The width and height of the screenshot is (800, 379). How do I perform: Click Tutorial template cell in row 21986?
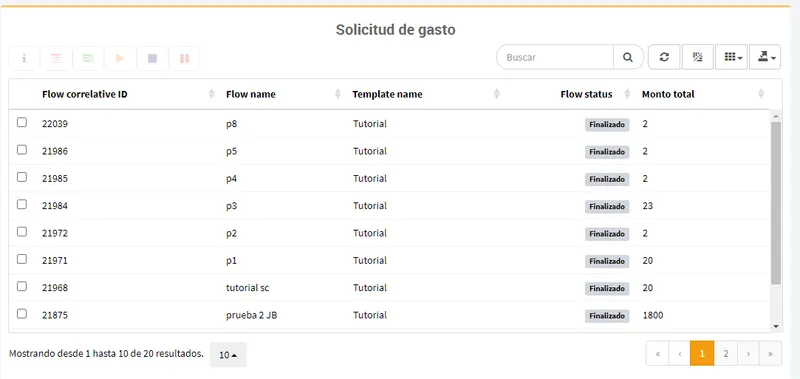click(x=369, y=151)
